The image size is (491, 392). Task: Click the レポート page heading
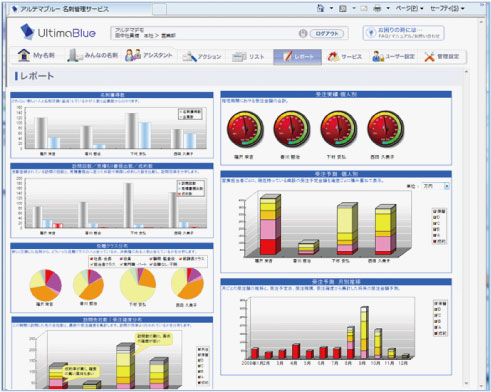pyautogui.click(x=36, y=76)
